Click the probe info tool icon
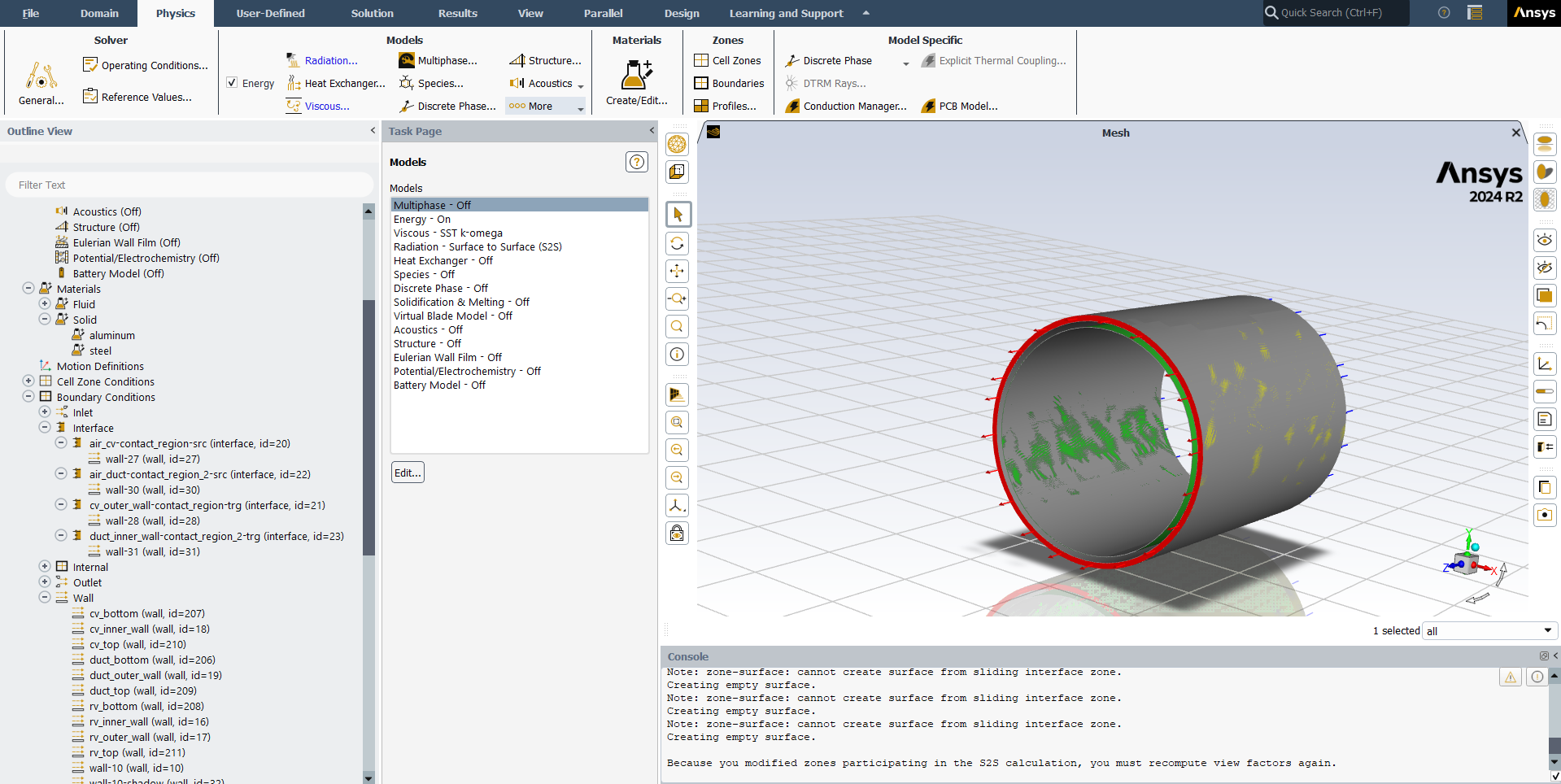1561x784 pixels. 677,354
